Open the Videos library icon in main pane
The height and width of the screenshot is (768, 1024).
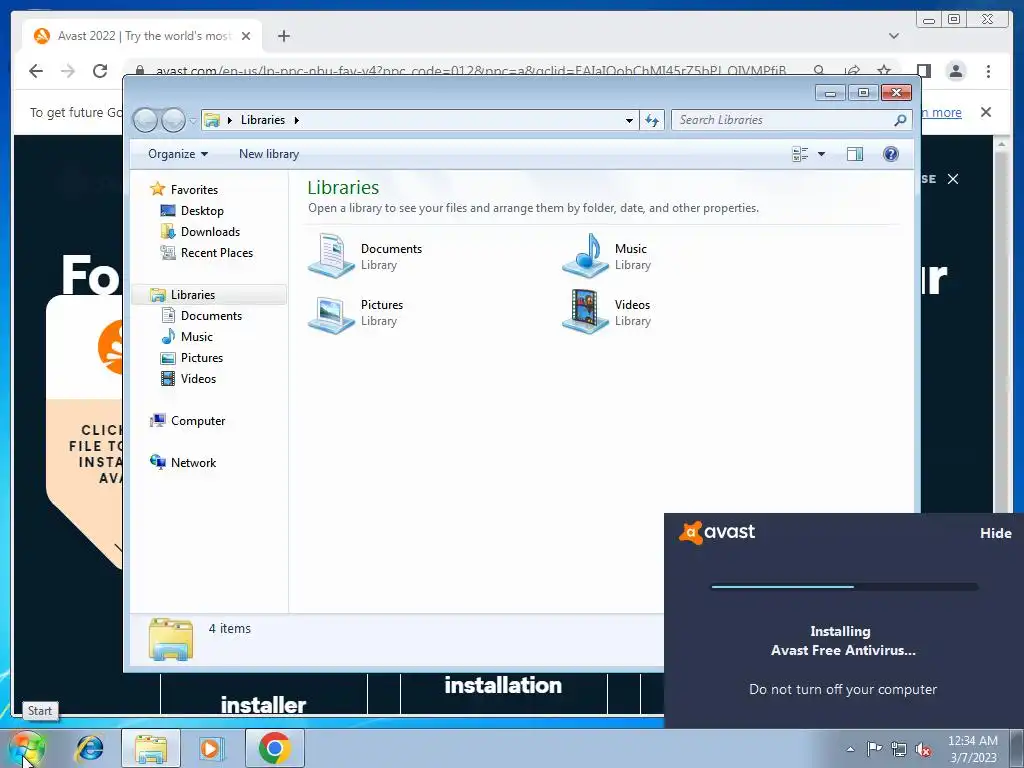[x=586, y=312]
